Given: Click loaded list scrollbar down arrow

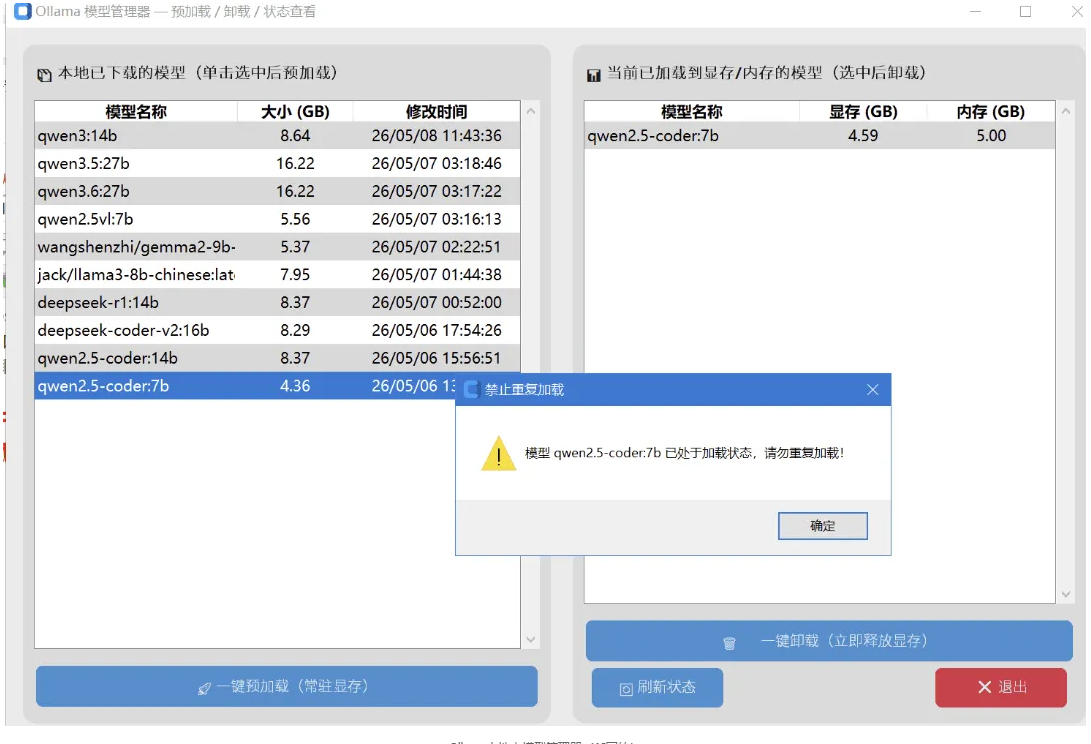Looking at the screenshot, I should click(x=1065, y=594).
